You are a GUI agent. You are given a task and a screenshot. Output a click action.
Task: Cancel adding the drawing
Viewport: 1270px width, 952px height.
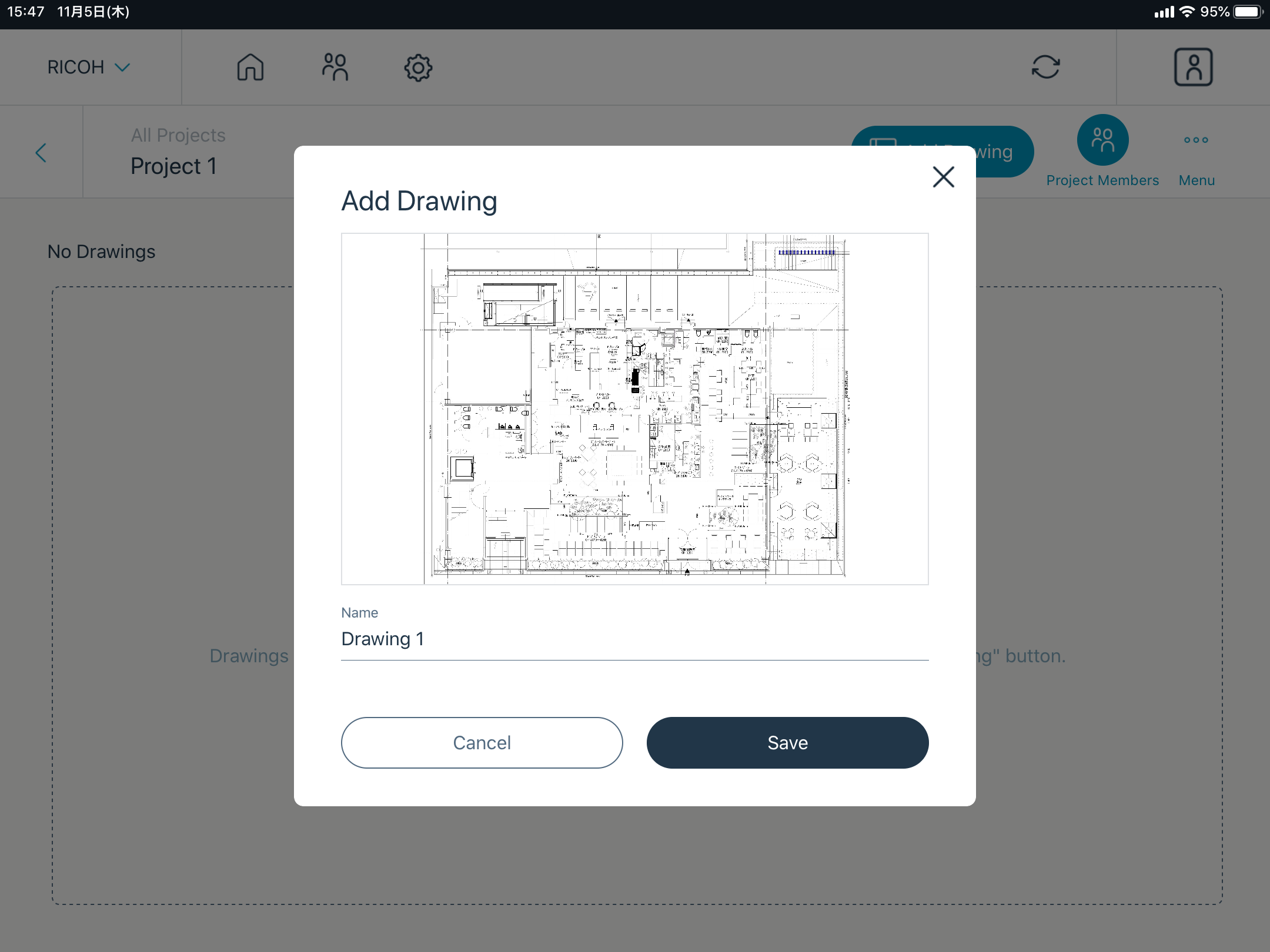click(482, 742)
